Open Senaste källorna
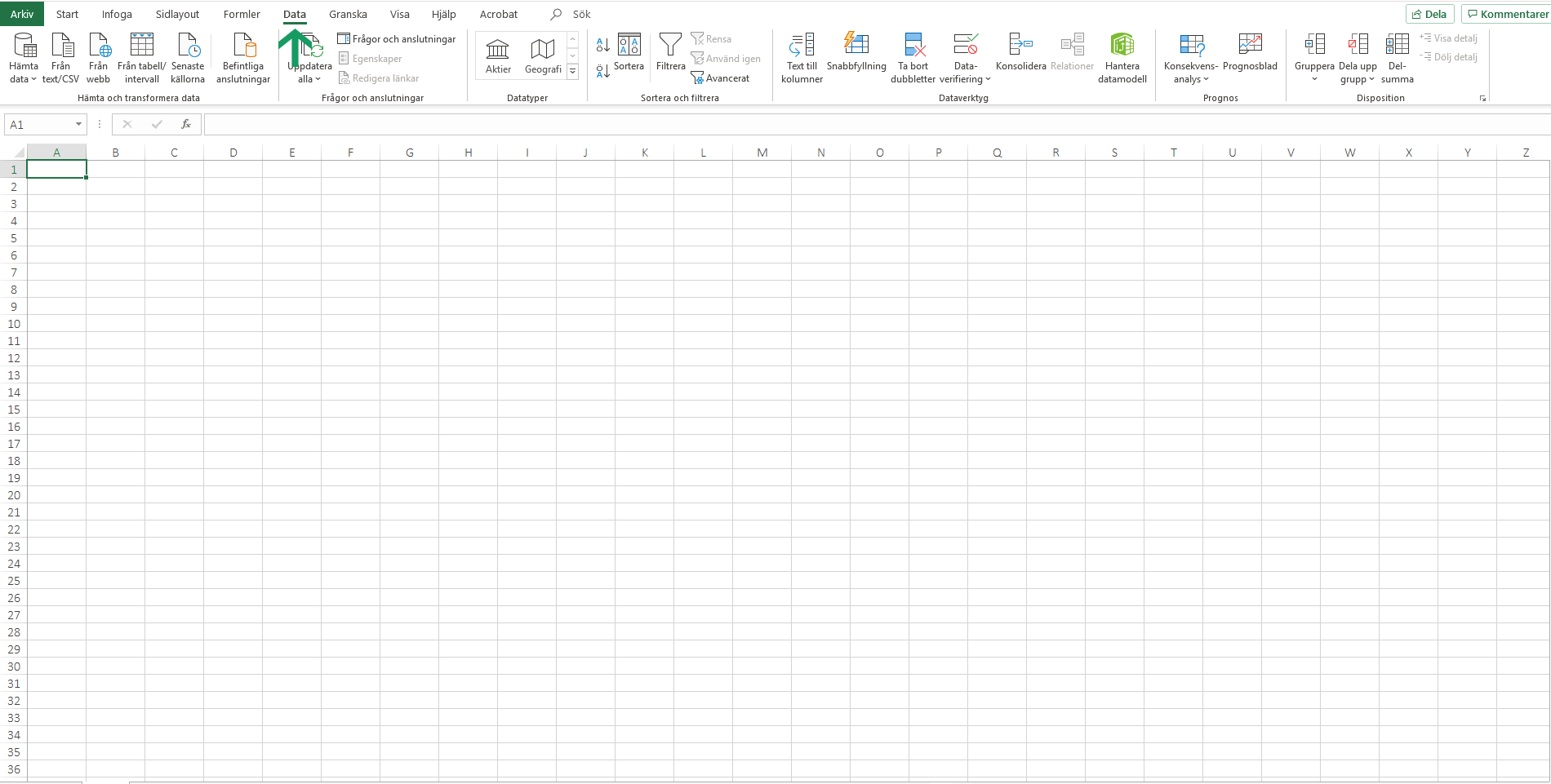The width and height of the screenshot is (1551, 784). click(188, 58)
